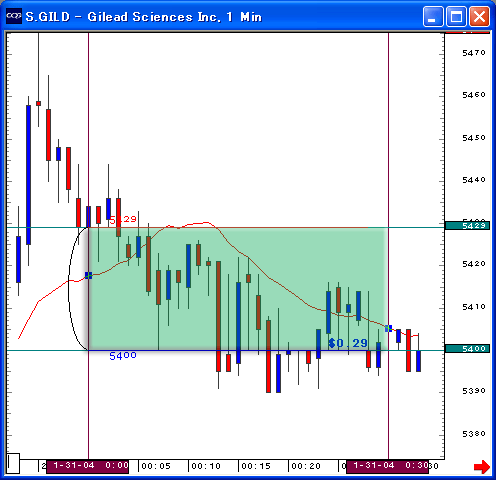Click the 00:10 time axis label

pos(206,466)
